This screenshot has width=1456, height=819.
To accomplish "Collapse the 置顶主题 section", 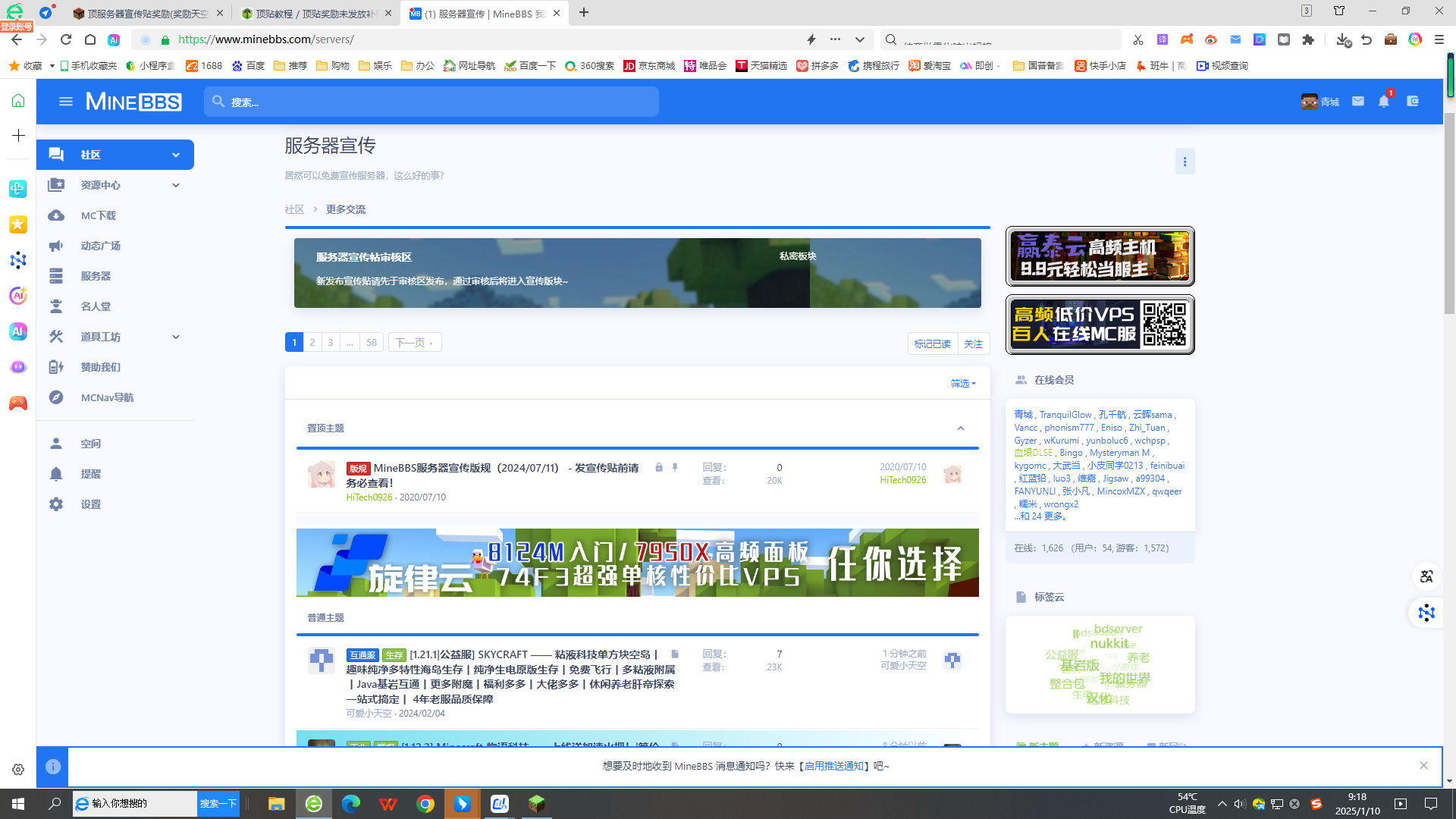I will [x=961, y=428].
